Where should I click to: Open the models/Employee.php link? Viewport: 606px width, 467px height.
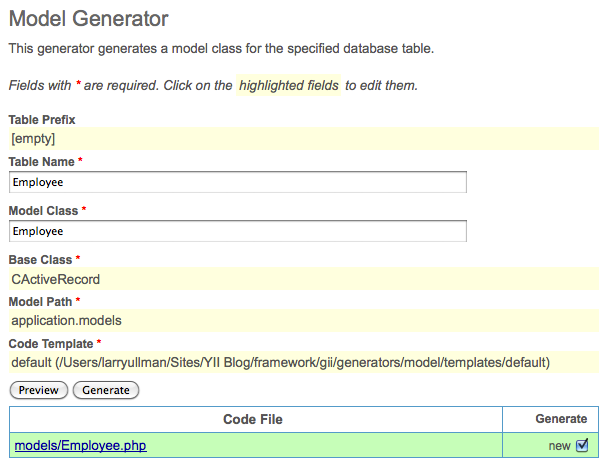tap(80, 445)
